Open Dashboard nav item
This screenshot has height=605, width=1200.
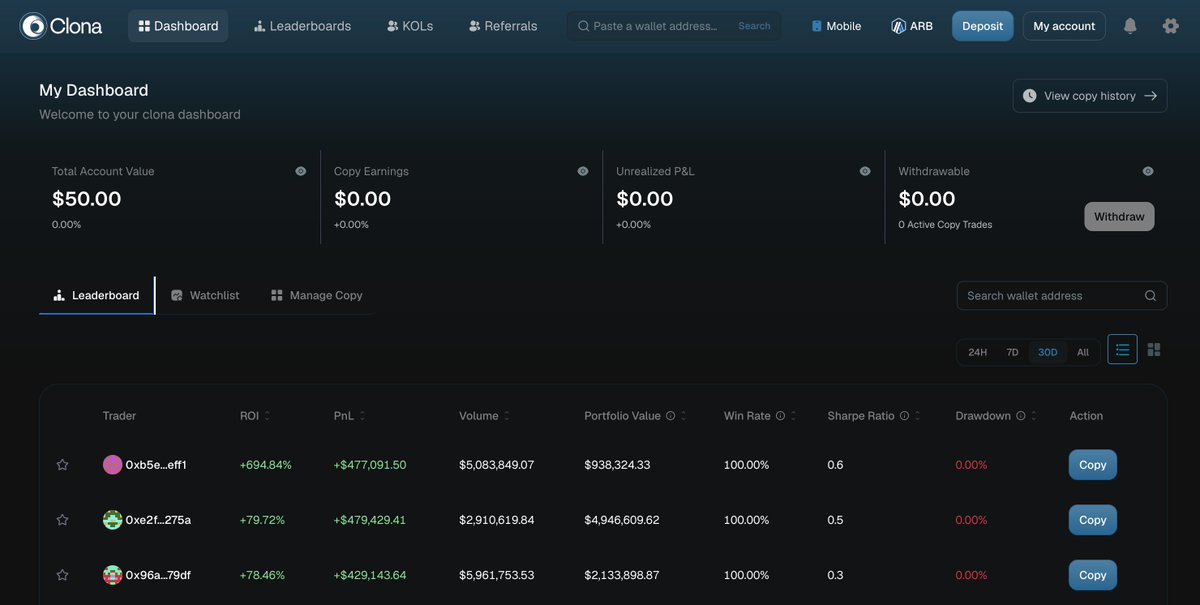178,26
